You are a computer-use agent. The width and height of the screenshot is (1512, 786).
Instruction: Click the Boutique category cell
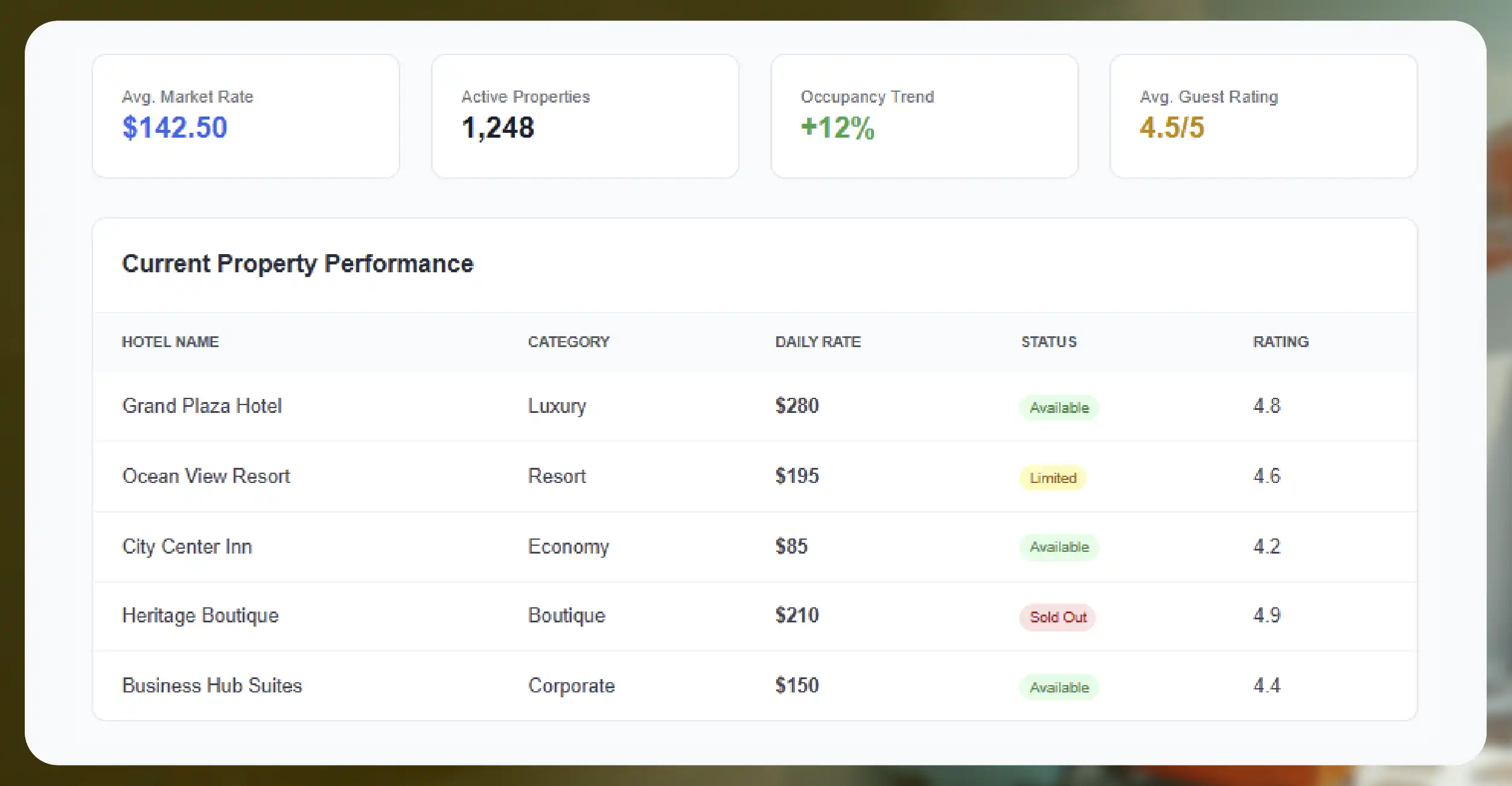click(x=566, y=615)
